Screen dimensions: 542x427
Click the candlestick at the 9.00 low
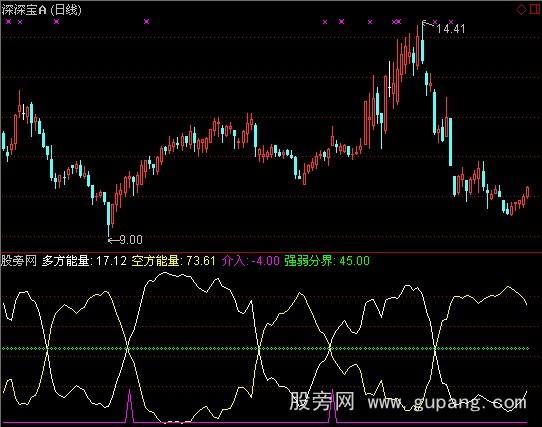click(109, 218)
